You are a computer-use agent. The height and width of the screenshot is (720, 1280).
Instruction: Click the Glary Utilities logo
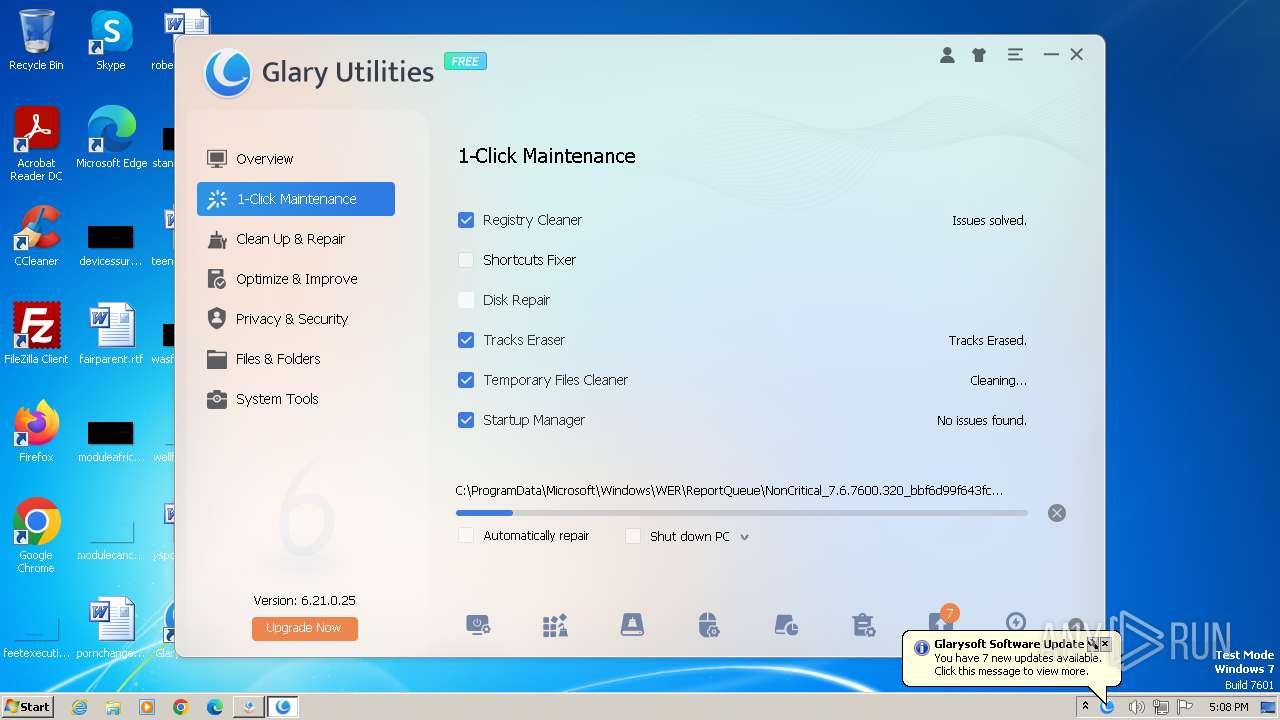[227, 72]
